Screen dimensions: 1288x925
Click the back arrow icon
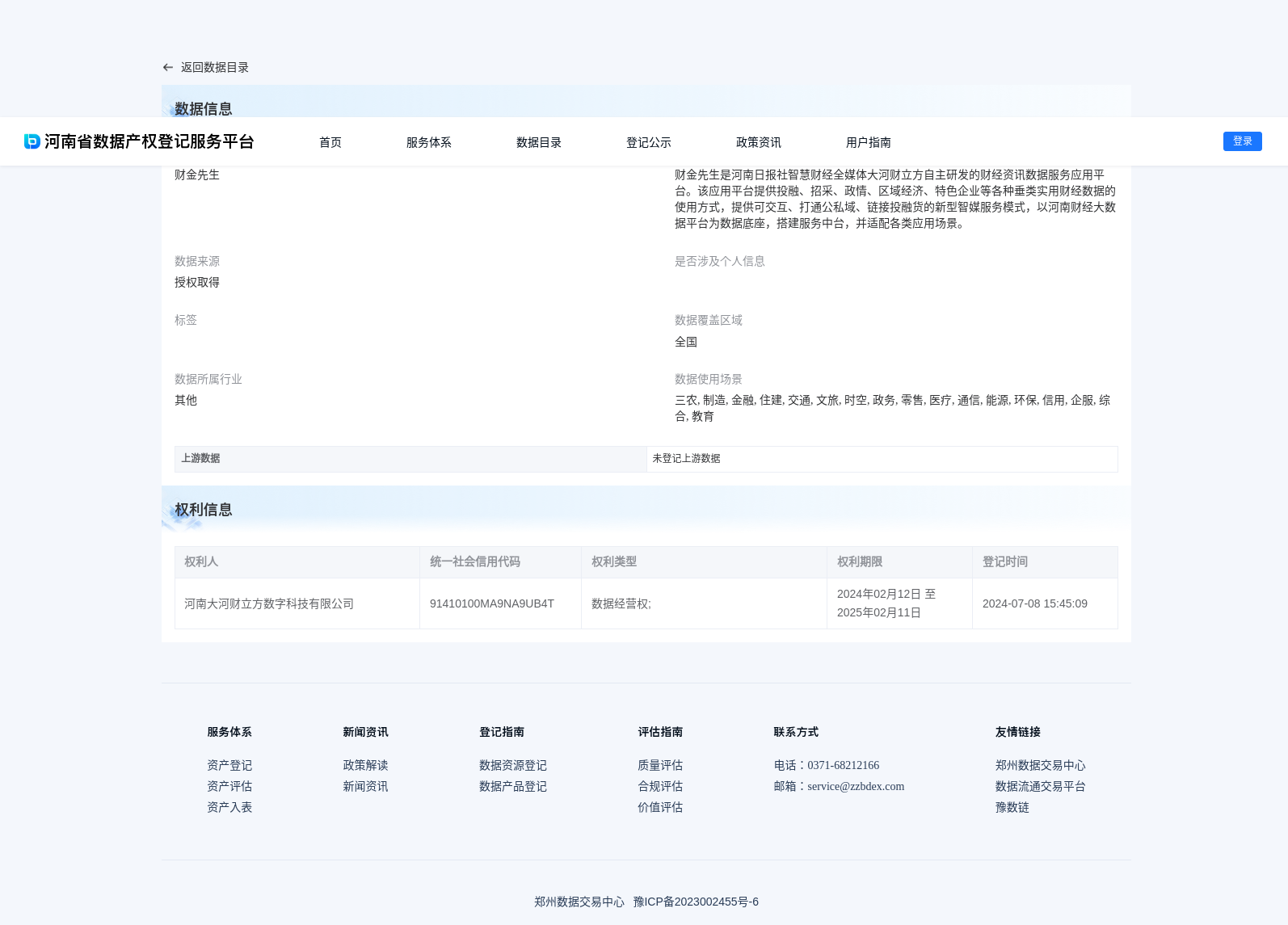point(168,68)
